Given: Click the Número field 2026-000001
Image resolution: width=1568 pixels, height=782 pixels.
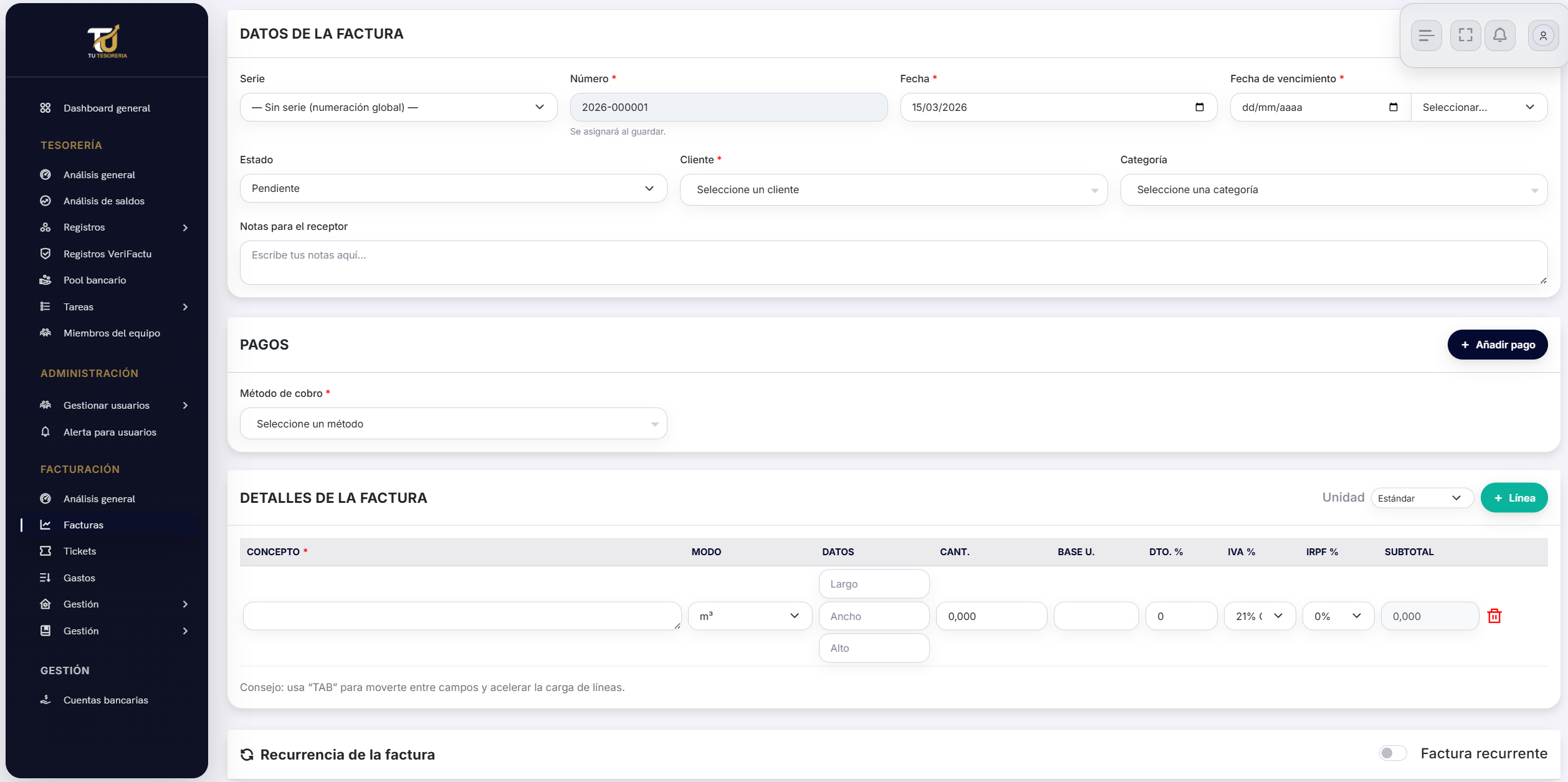Looking at the screenshot, I should click(x=729, y=107).
